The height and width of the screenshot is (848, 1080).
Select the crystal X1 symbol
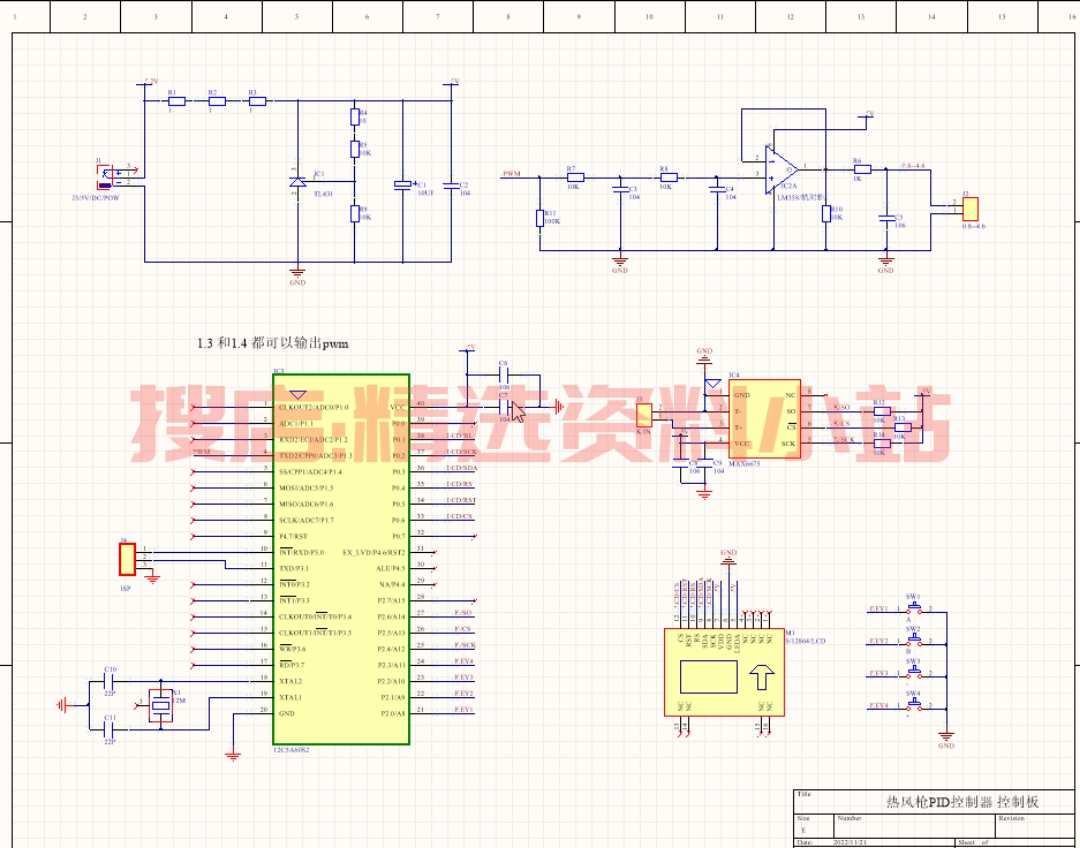point(161,705)
